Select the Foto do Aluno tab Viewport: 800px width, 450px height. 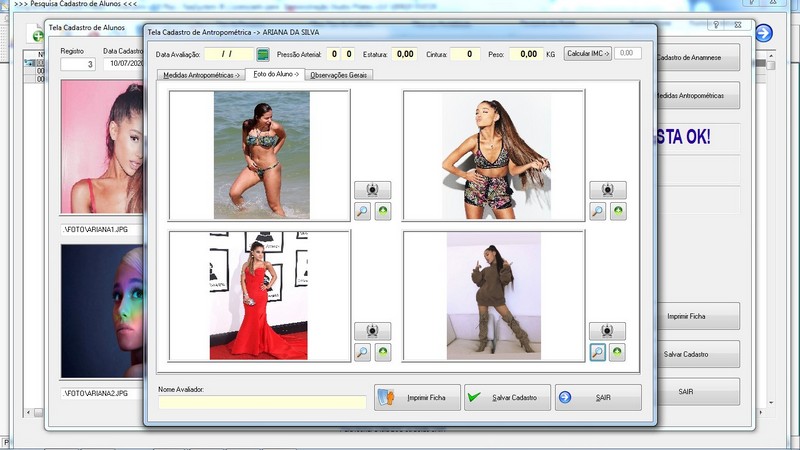[276, 74]
